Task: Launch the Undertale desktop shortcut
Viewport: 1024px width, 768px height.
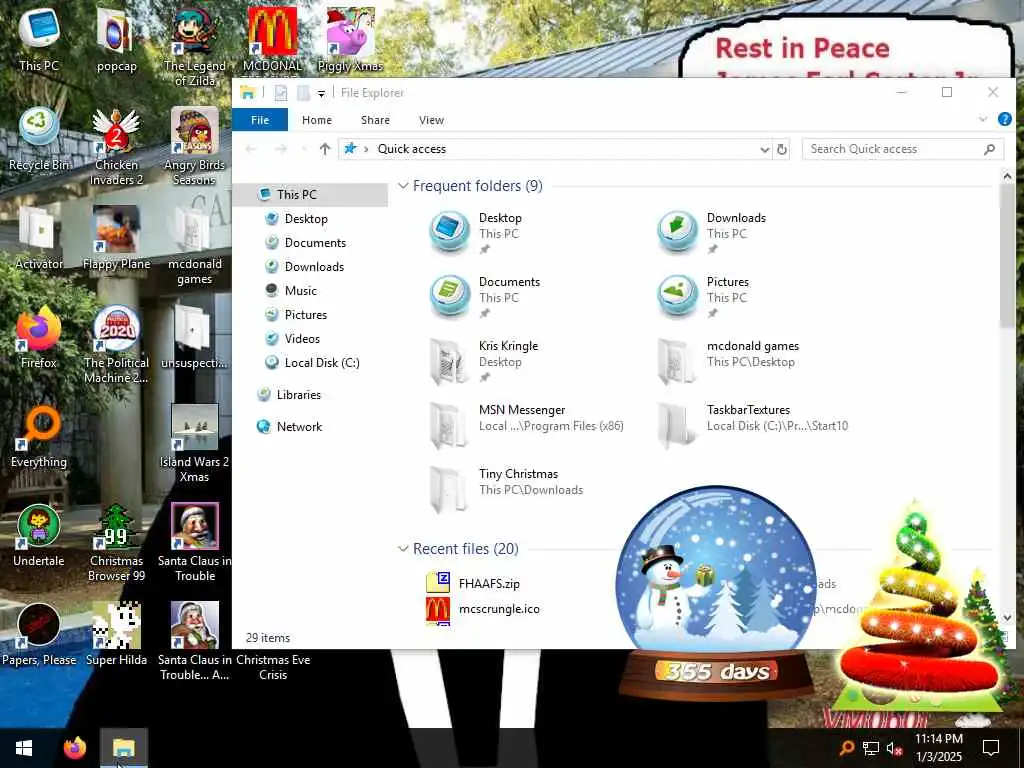Action: pyautogui.click(x=39, y=536)
